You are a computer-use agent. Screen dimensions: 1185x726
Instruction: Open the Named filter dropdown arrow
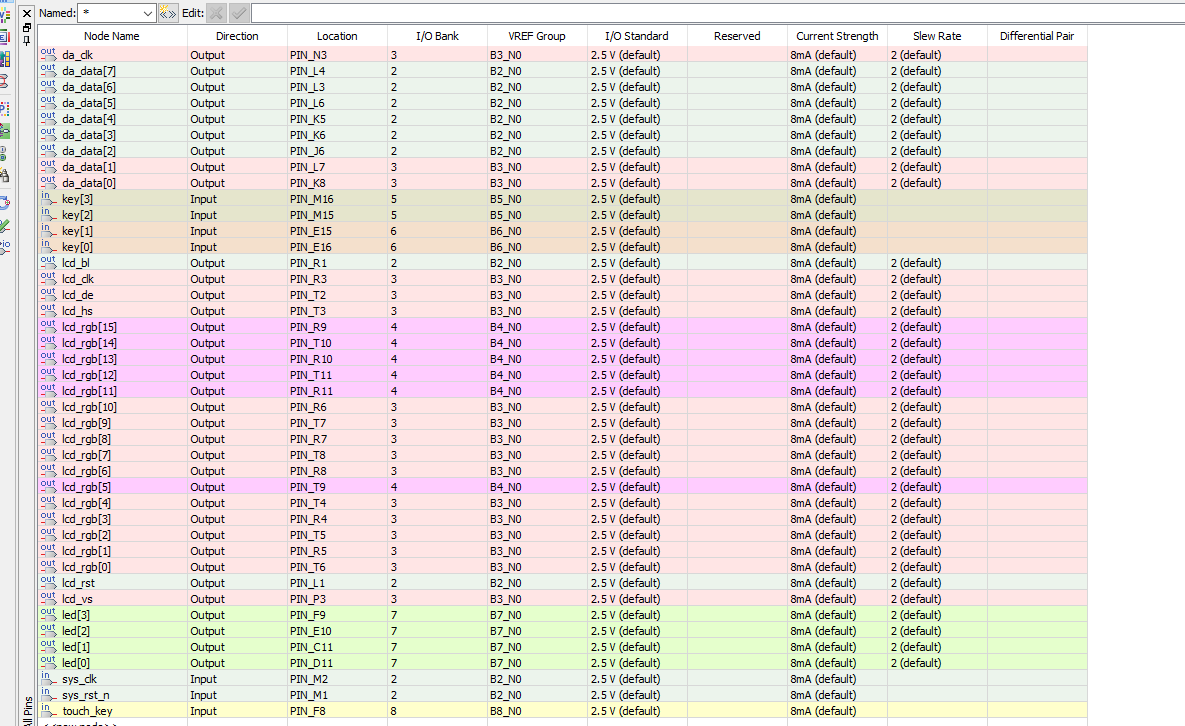click(x=147, y=13)
